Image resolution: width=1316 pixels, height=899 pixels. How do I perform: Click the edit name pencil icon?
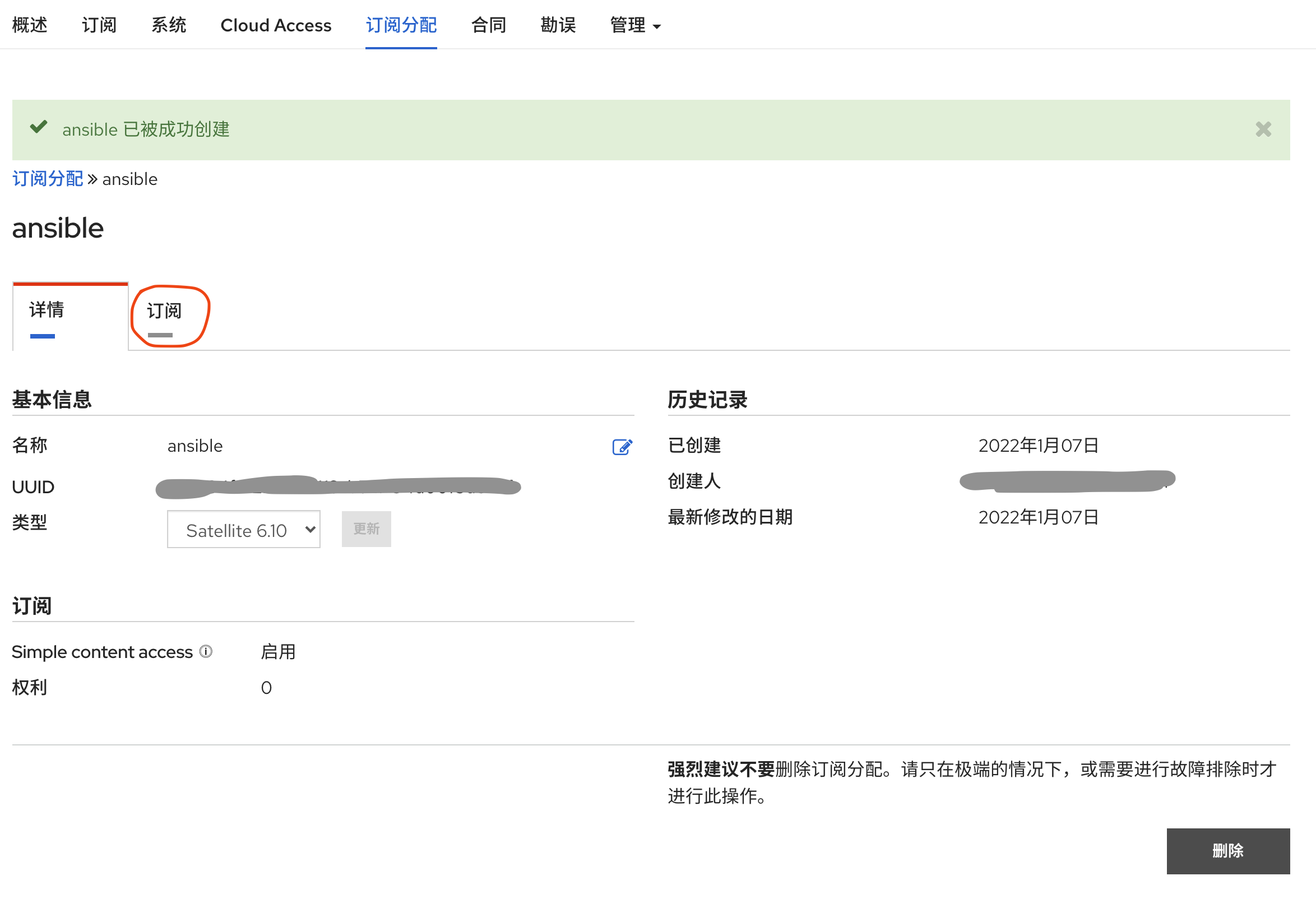622,447
